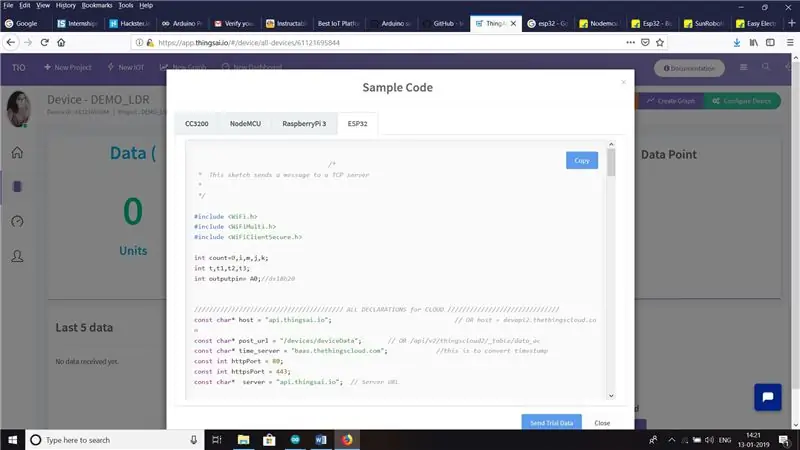Click the TIO logo
The image size is (800, 450).
19,67
